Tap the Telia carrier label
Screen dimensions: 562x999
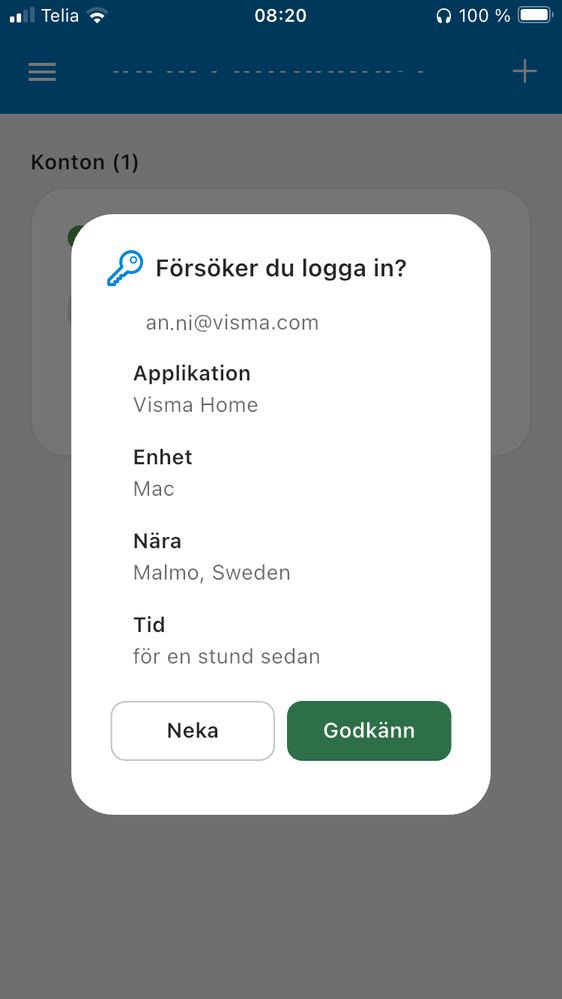click(61, 16)
